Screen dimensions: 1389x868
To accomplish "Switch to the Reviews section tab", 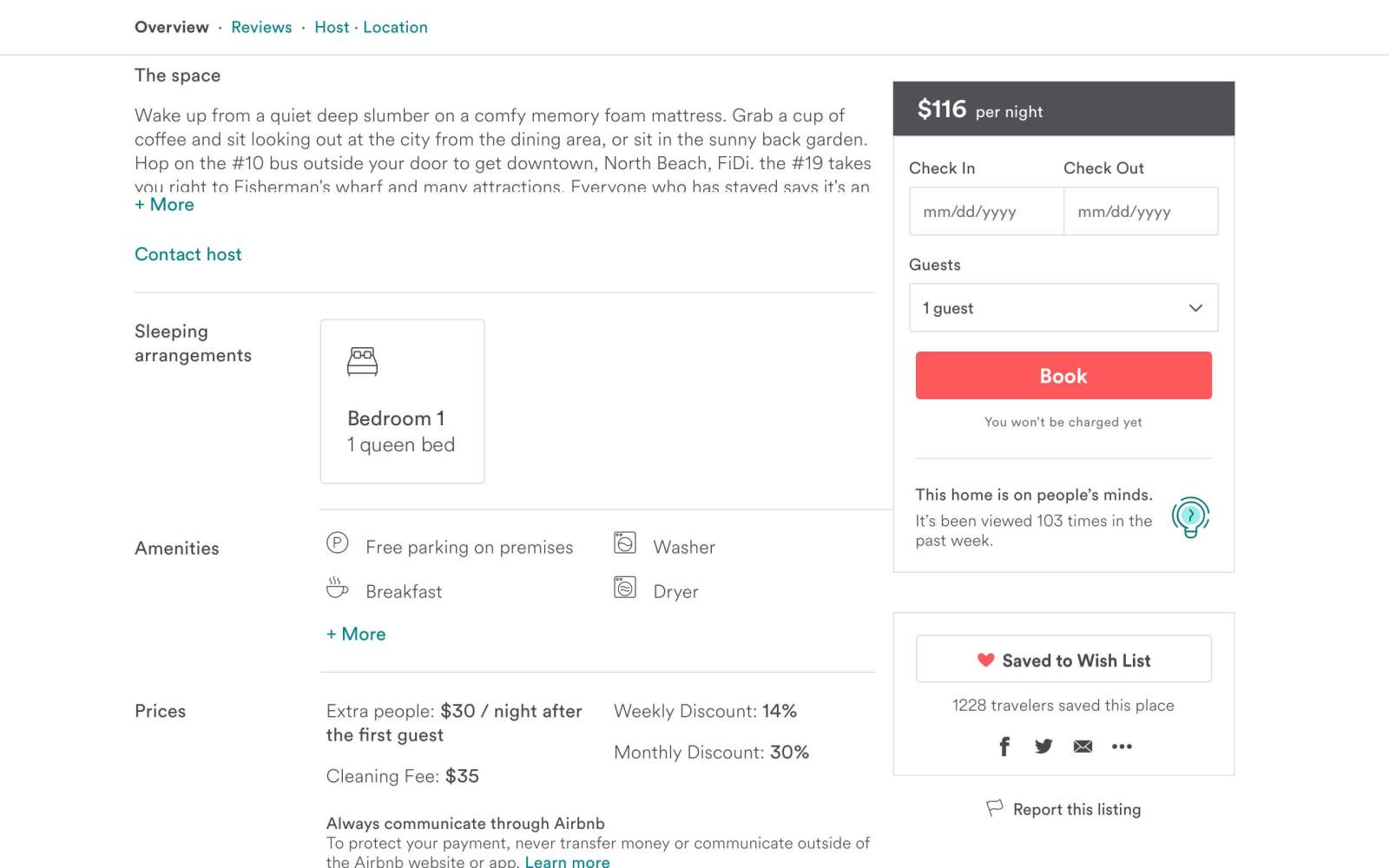I will [261, 27].
